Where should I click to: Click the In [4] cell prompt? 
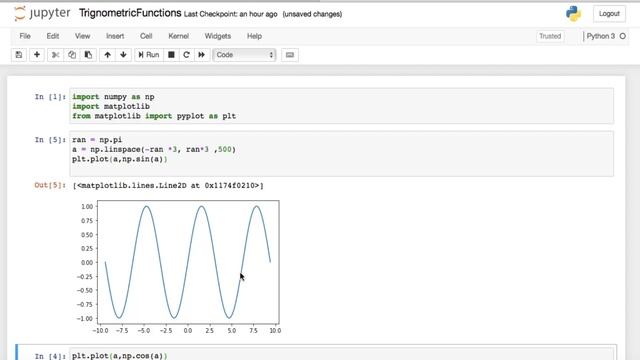tap(50, 356)
